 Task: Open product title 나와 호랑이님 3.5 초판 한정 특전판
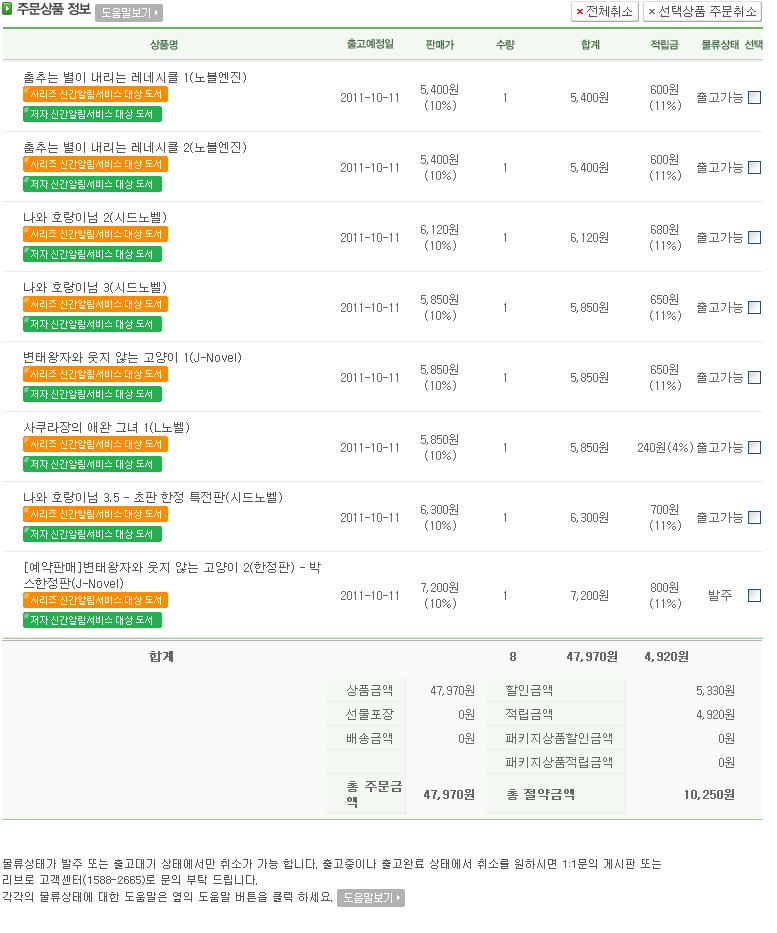[x=153, y=497]
